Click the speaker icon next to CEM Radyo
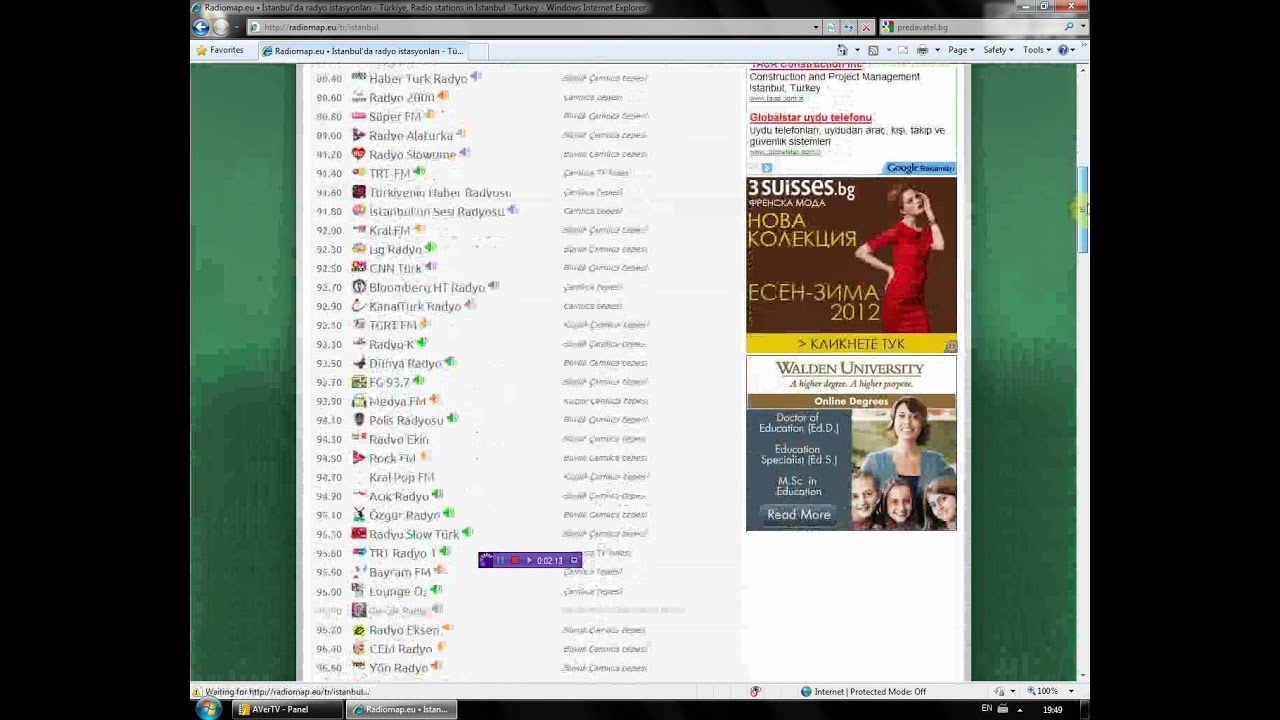The height and width of the screenshot is (720, 1280). pyautogui.click(x=440, y=648)
